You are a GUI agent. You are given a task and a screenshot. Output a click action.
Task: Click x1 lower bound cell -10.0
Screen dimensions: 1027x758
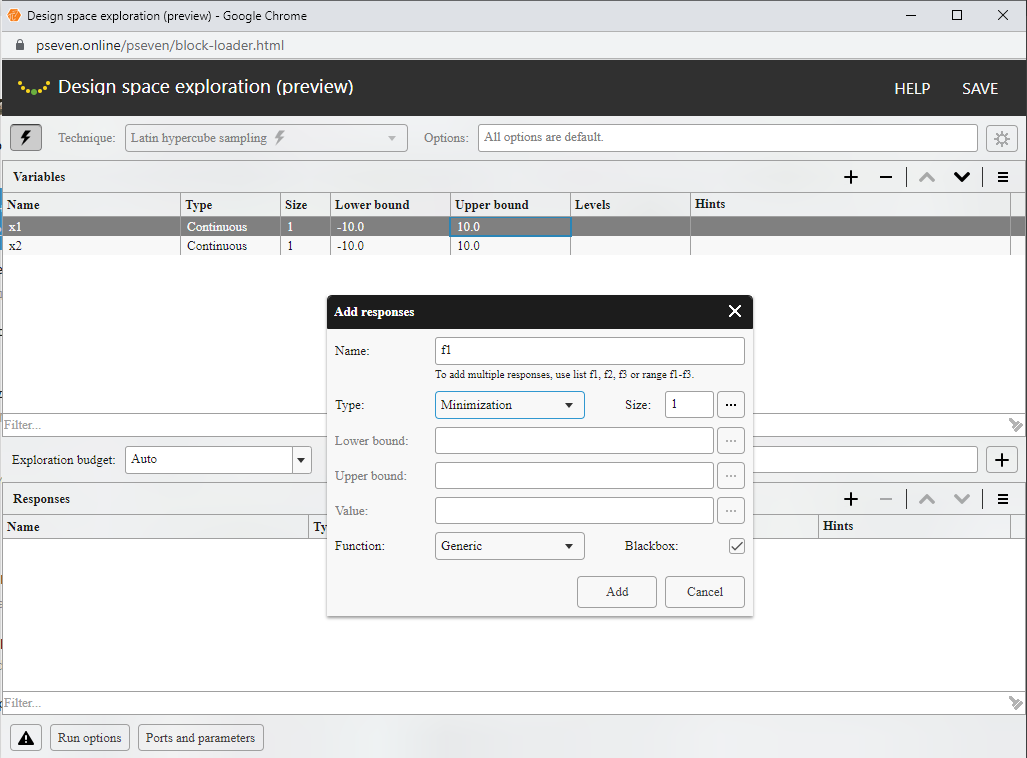tap(390, 227)
